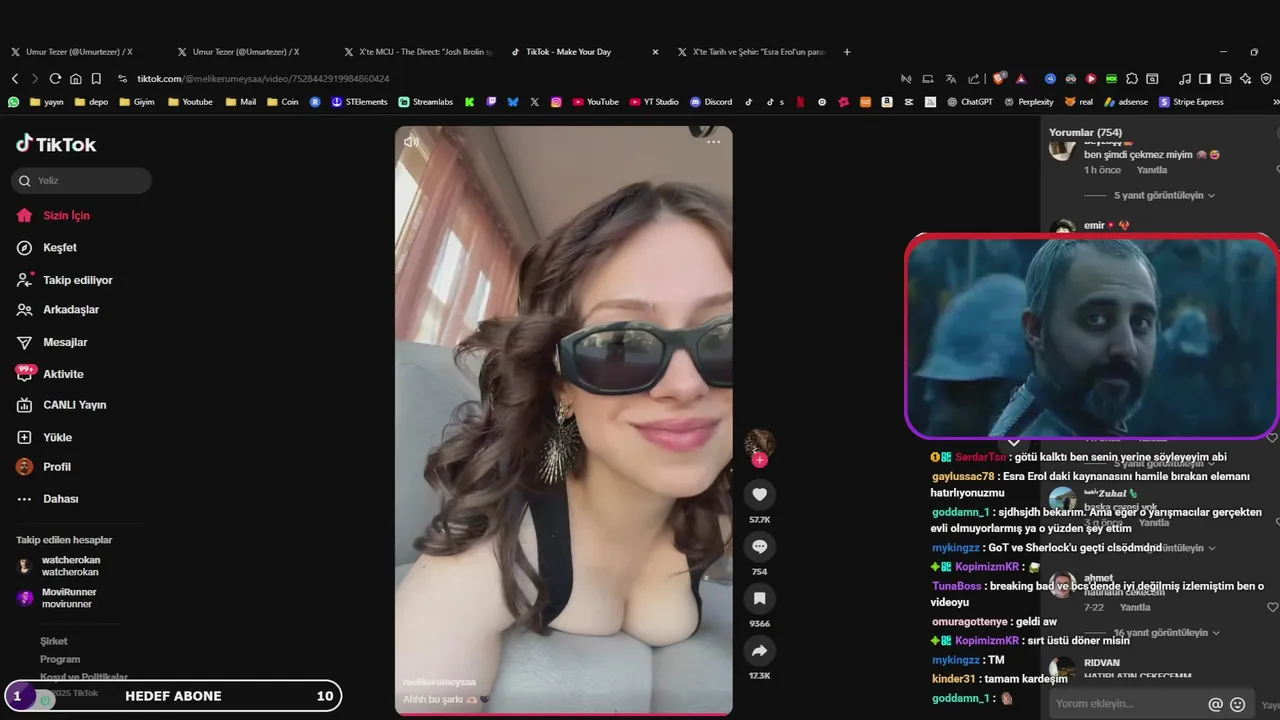Click the browser address bar URL
Viewport: 1280px width, 720px height.
click(x=263, y=78)
